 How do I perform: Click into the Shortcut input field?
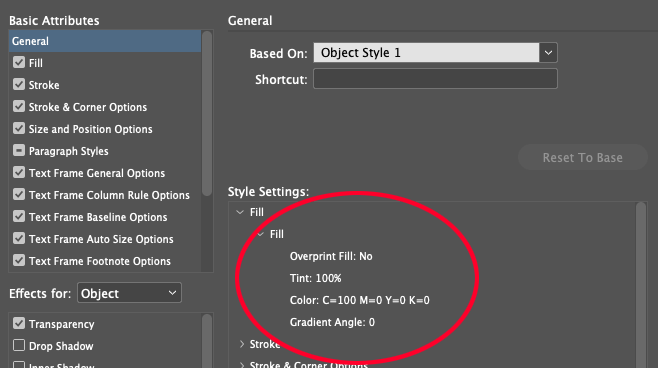tap(435, 79)
